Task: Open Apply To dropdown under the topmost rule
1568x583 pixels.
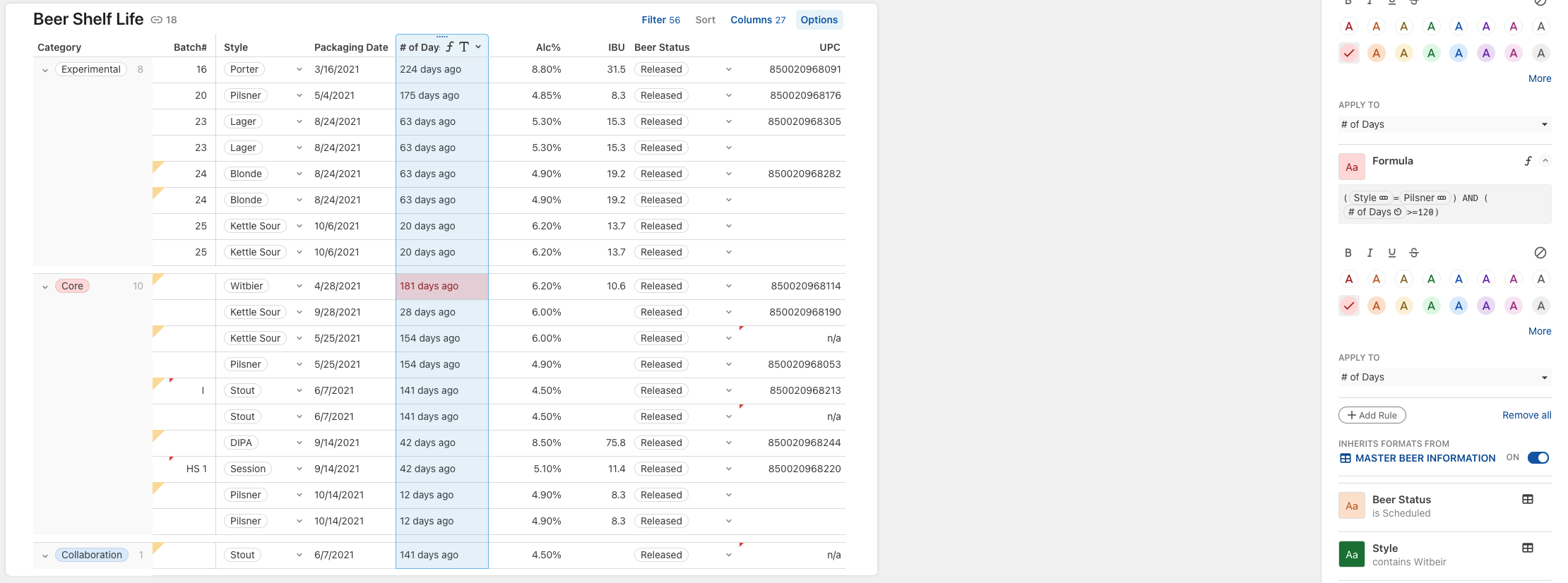Action: pos(1445,124)
